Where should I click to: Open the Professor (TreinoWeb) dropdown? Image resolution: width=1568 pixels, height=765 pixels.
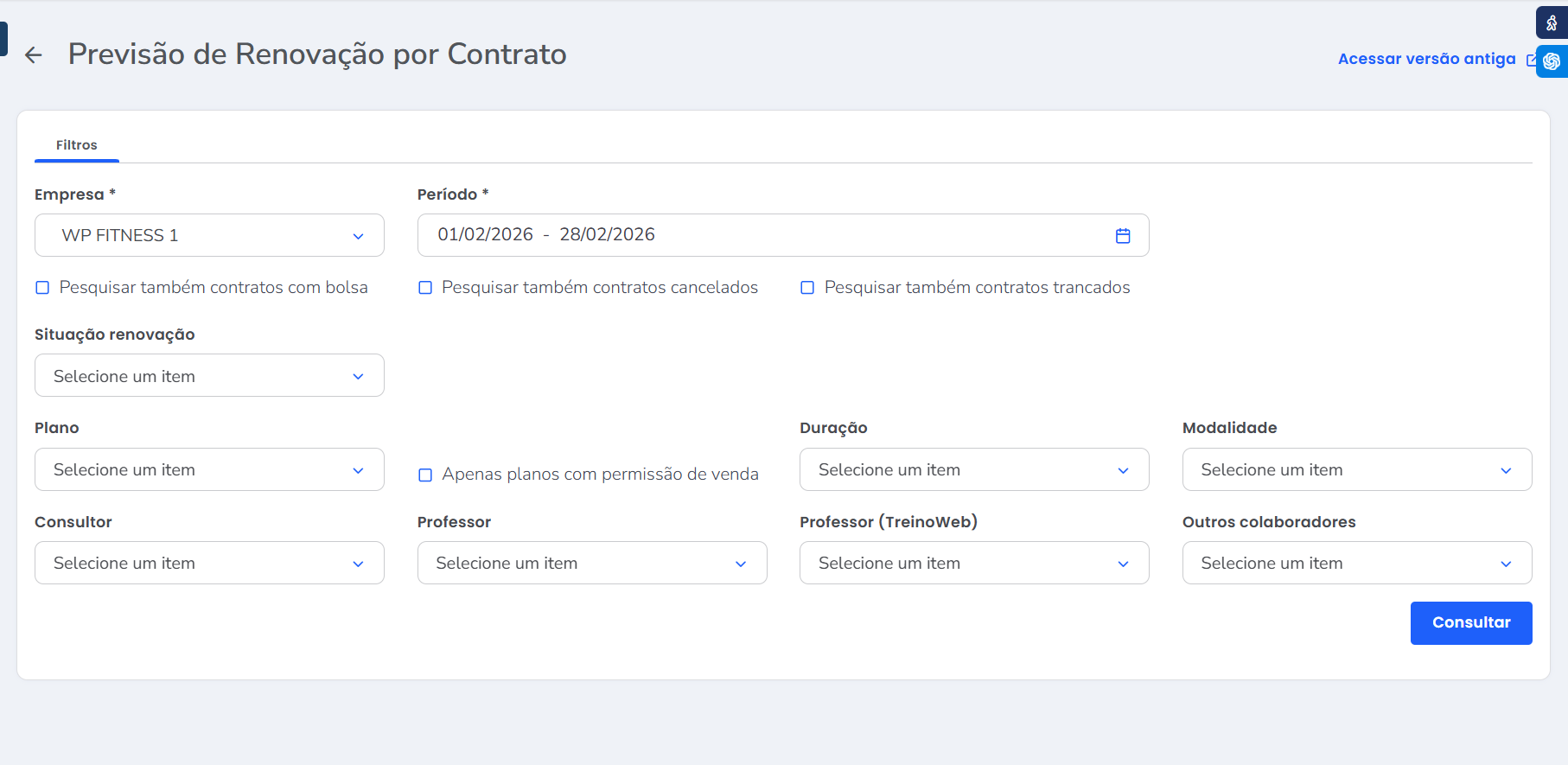click(x=973, y=564)
